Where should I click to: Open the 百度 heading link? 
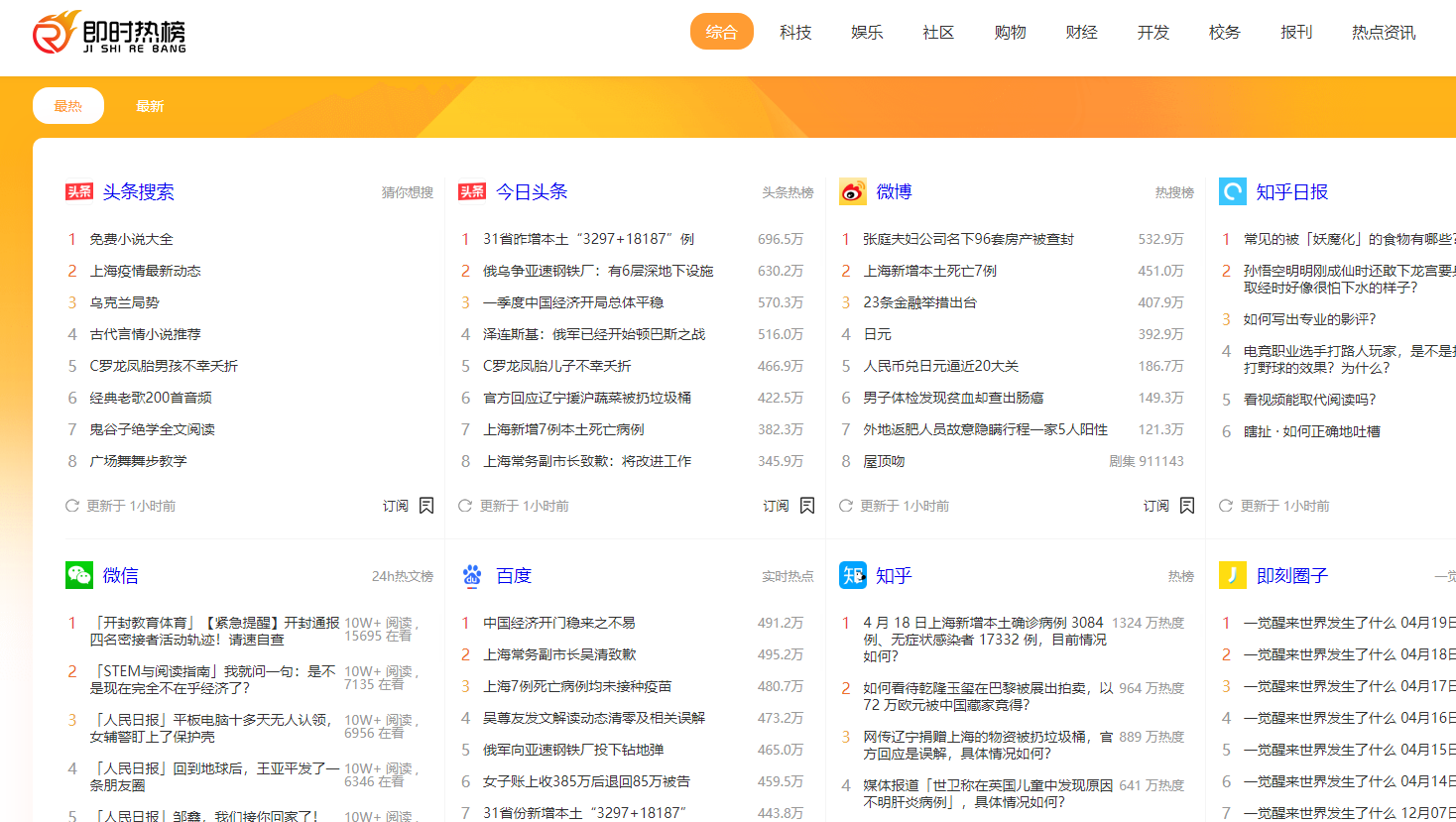514,575
